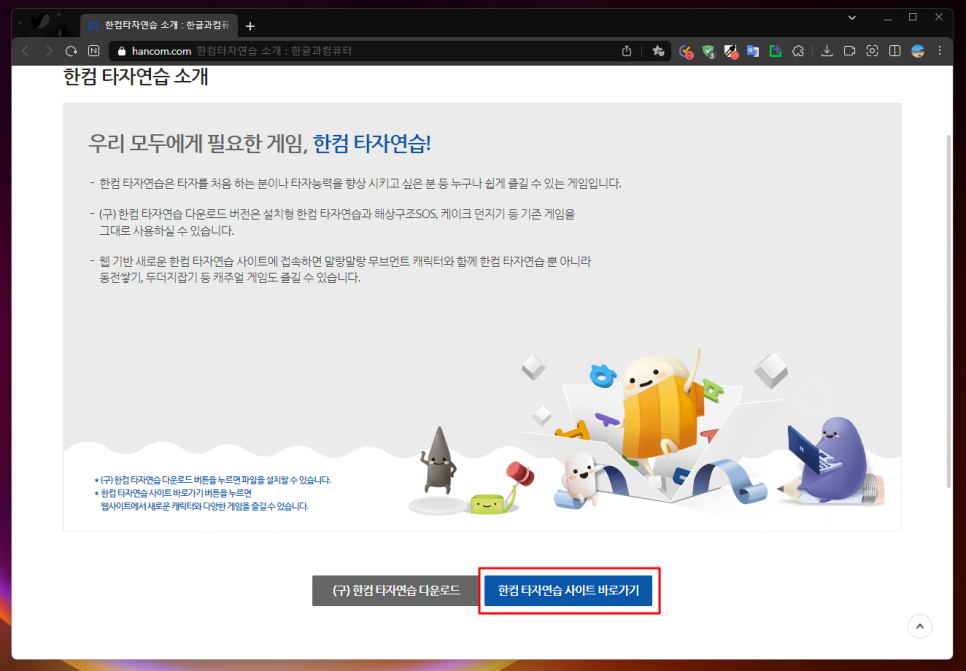Screen dimensions: 966x671
Task: Click the characters illustration image
Action: tap(647, 434)
